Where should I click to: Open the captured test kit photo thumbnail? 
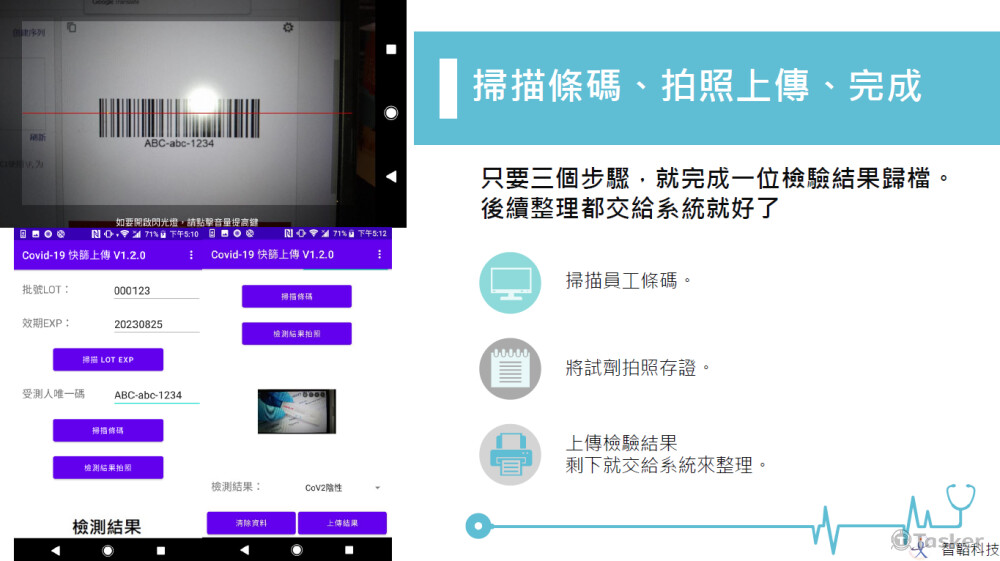tap(297, 411)
